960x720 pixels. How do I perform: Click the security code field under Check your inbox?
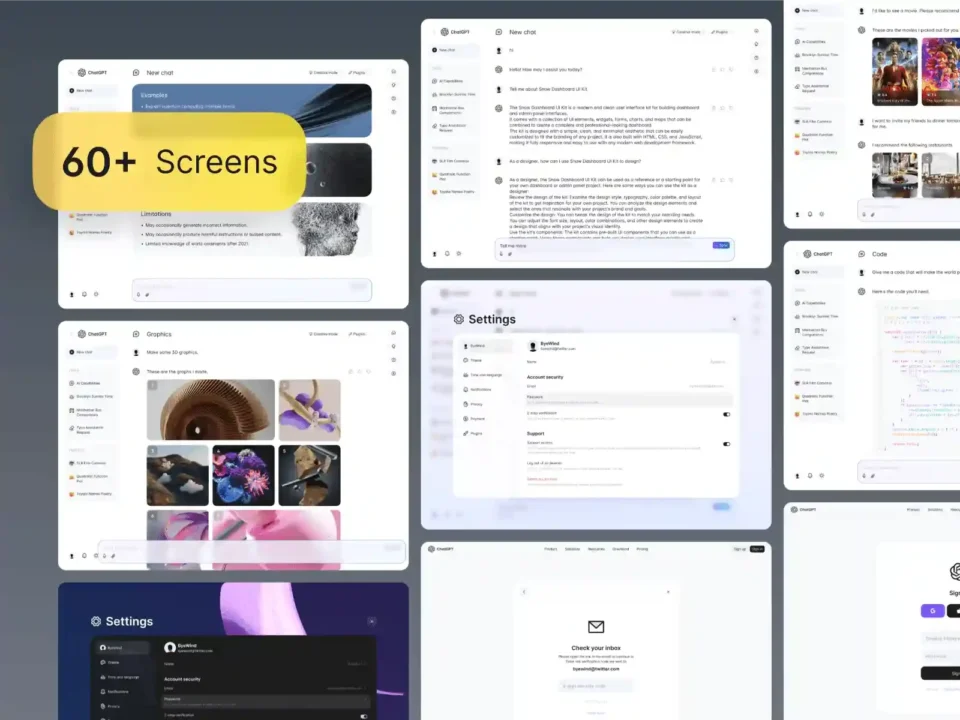(x=596, y=685)
